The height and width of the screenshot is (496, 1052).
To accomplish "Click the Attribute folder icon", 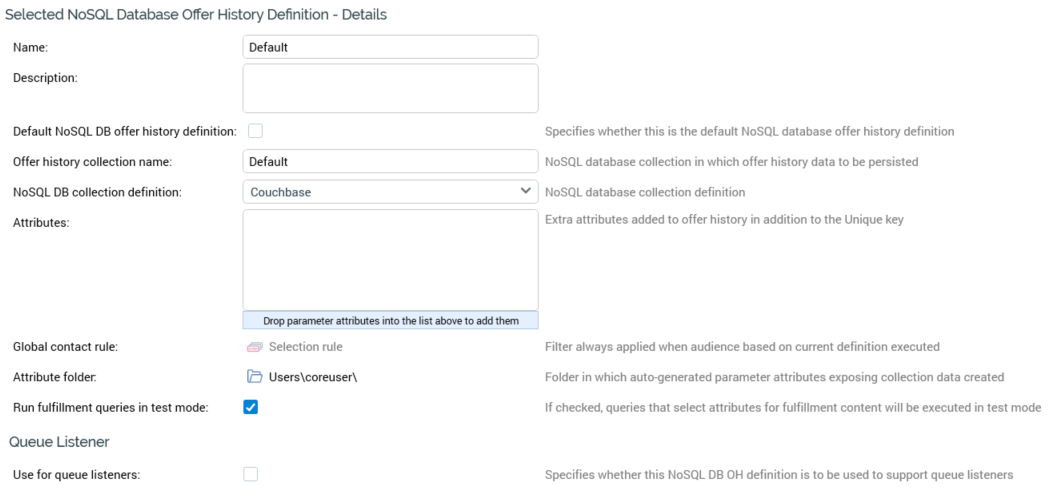I will point(254,377).
